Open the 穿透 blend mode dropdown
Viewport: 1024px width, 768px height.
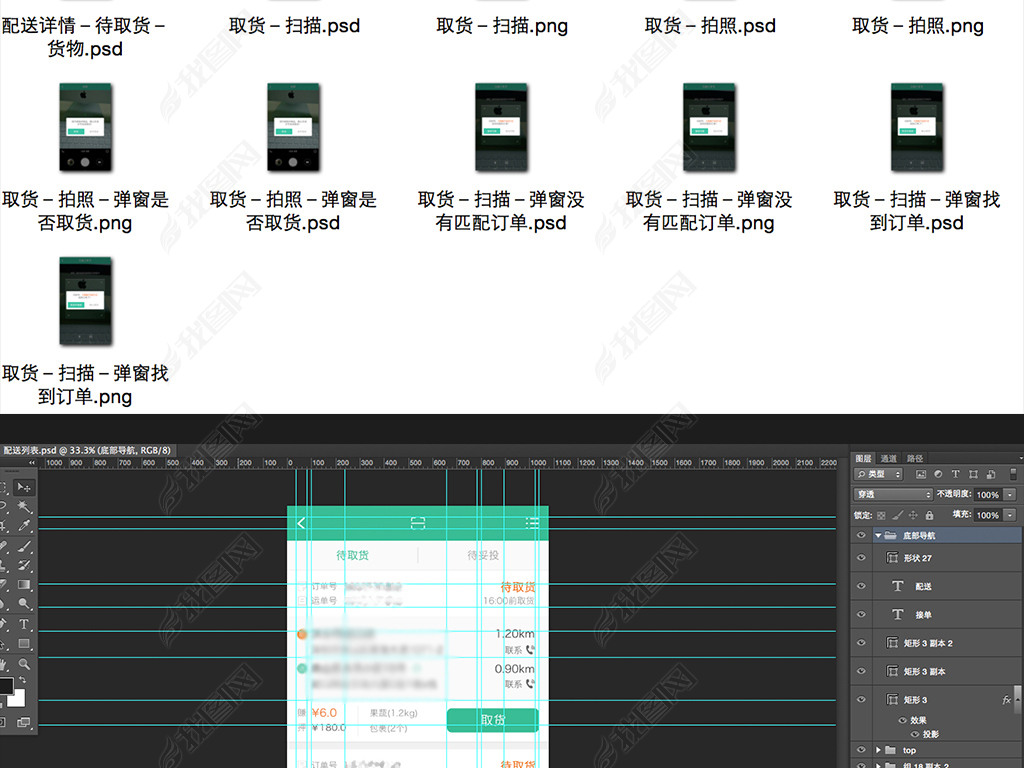point(893,495)
